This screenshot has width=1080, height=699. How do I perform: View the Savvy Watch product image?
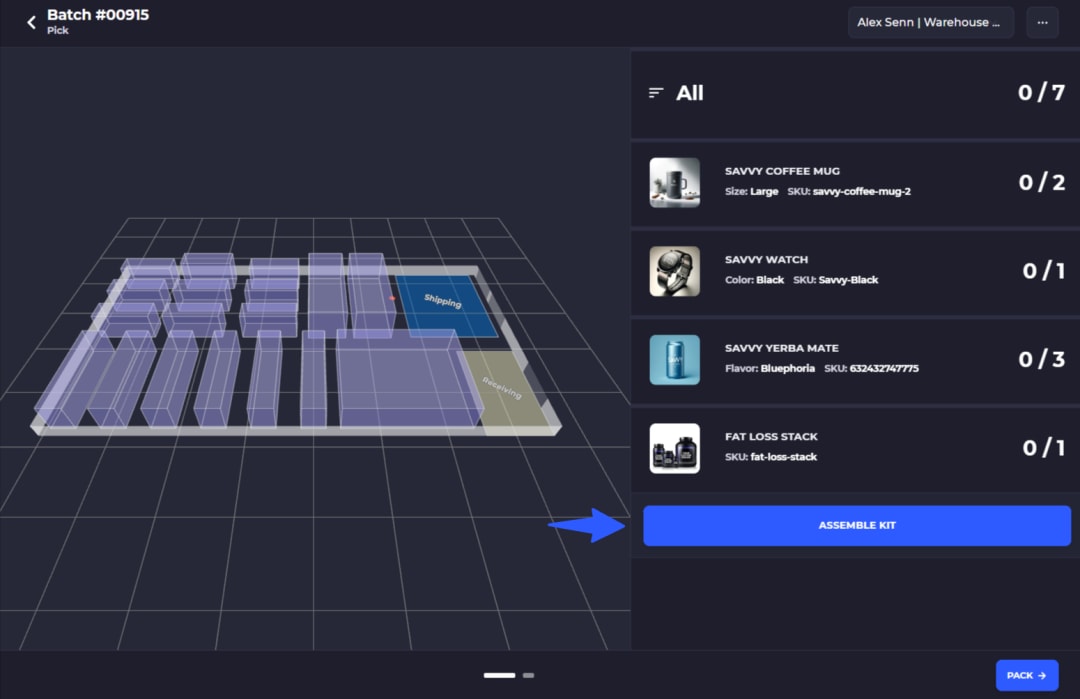(674, 271)
